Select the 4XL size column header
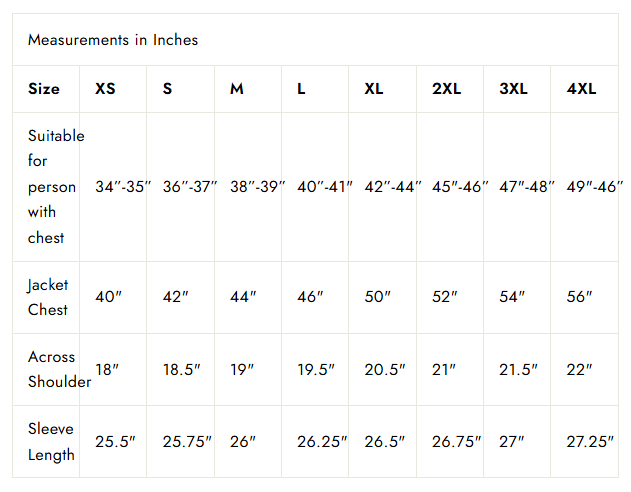 [581, 89]
